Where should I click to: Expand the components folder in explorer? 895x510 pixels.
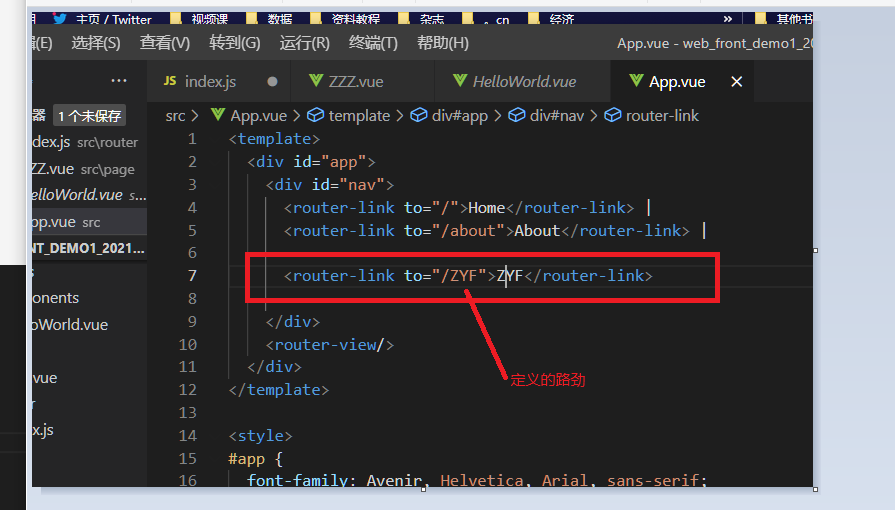point(90,298)
